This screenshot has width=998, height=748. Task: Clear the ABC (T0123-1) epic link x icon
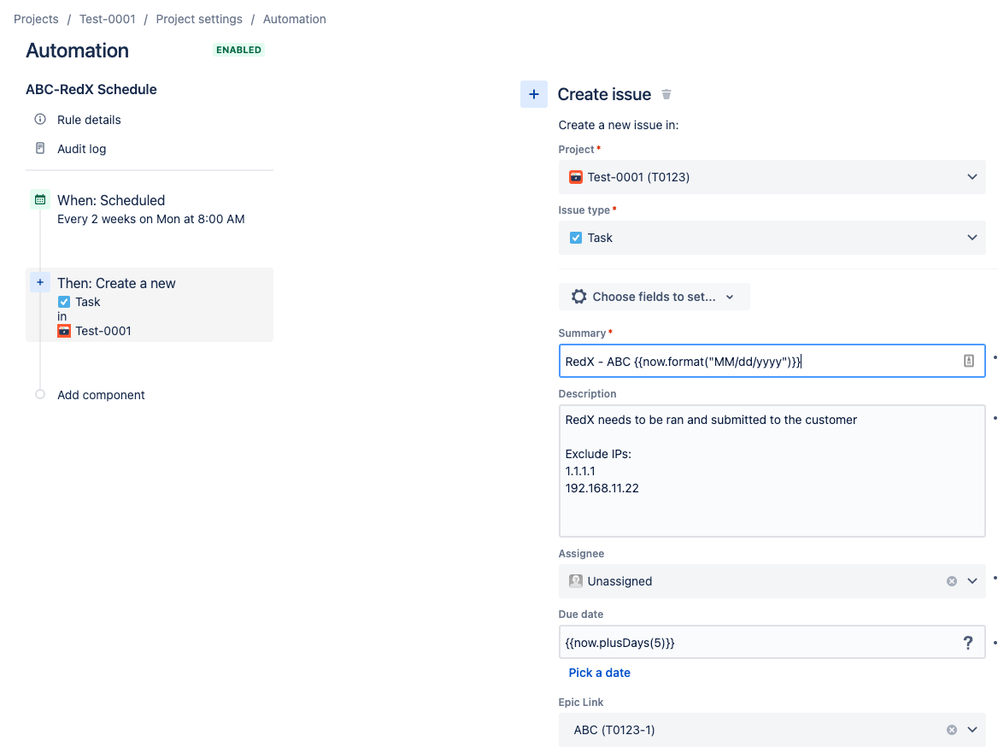pyautogui.click(x=952, y=730)
